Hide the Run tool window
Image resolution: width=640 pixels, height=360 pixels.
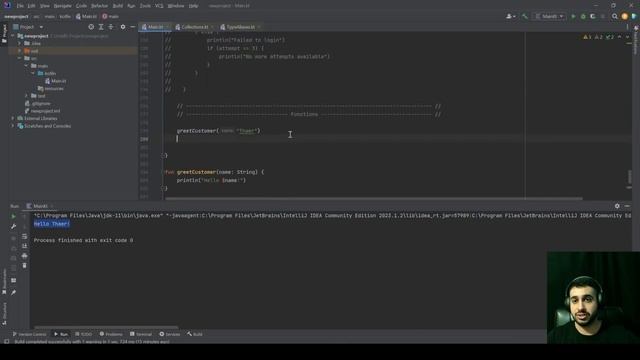coord(627,206)
